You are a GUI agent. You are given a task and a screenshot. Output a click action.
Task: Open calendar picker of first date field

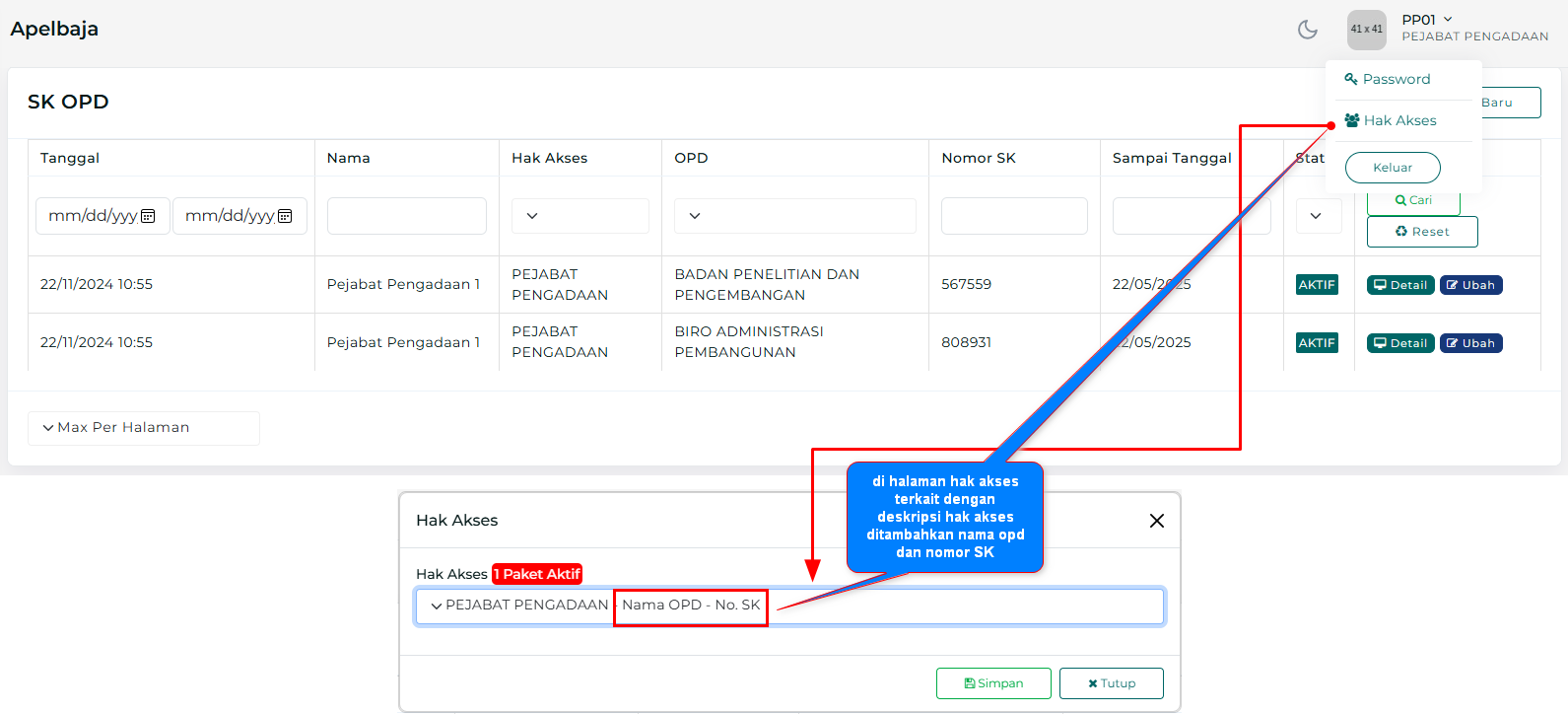pos(149,216)
